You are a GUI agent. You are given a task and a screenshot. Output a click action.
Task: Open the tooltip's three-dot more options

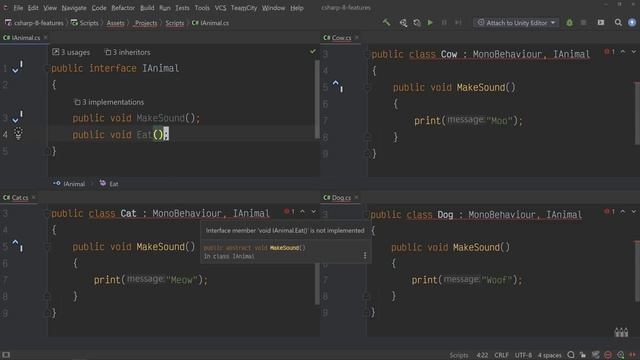coord(365,256)
